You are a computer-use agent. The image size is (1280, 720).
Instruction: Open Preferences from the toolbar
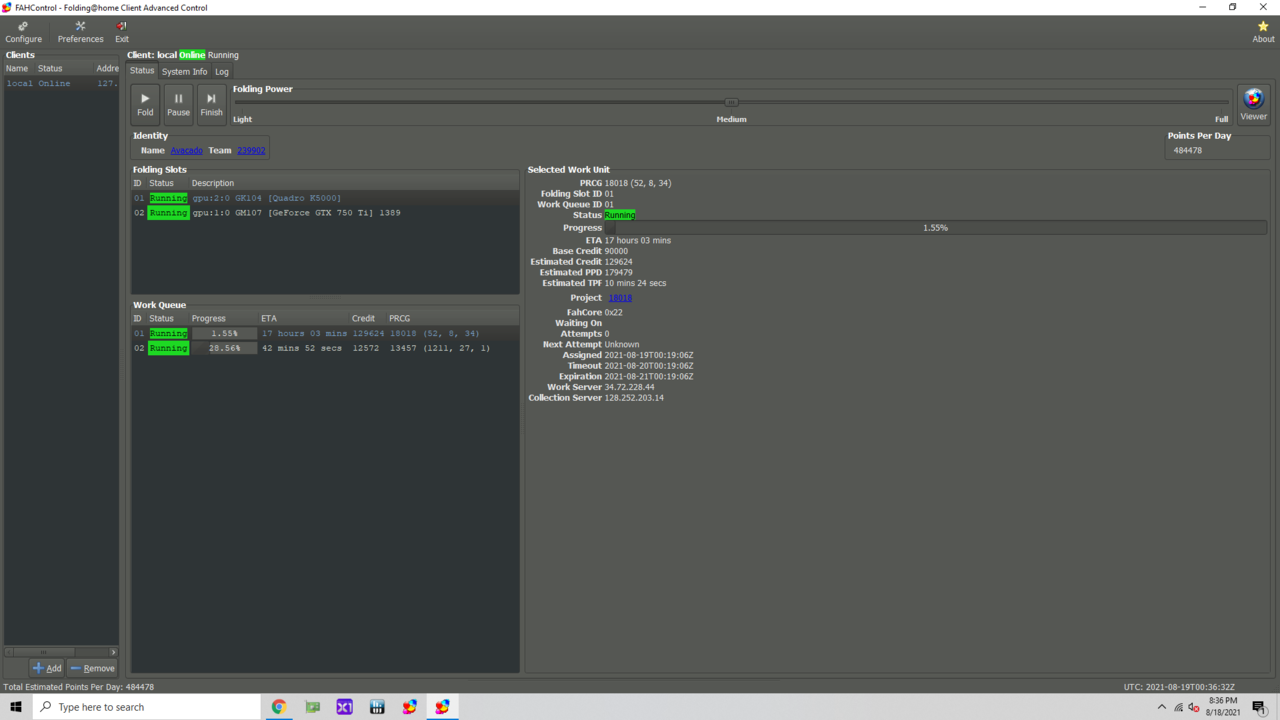coord(80,32)
